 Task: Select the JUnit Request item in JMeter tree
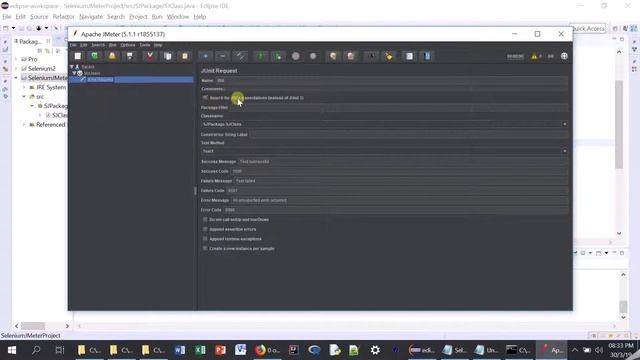click(x=100, y=80)
